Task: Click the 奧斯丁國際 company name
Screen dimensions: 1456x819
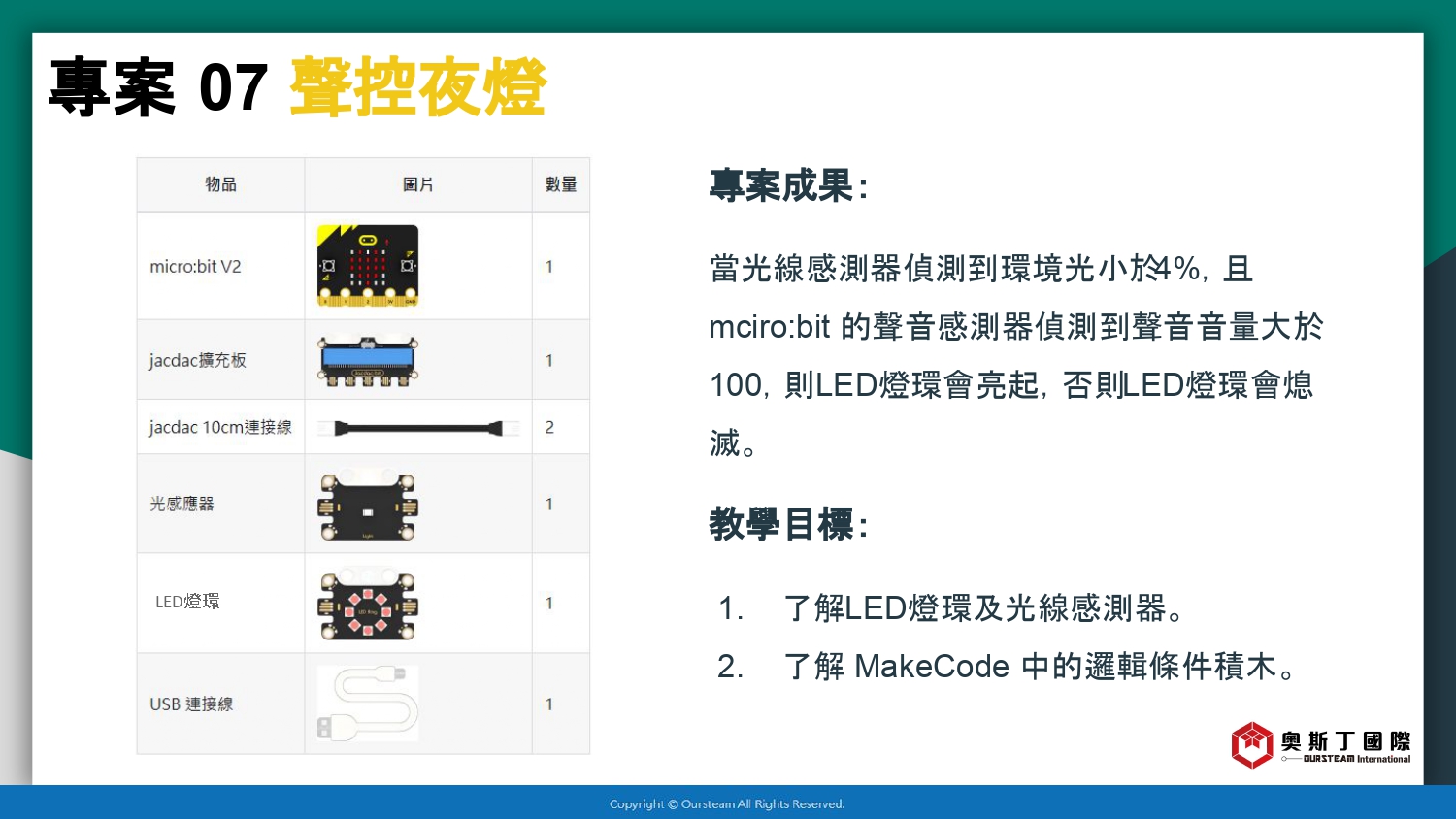Action: tap(1345, 741)
